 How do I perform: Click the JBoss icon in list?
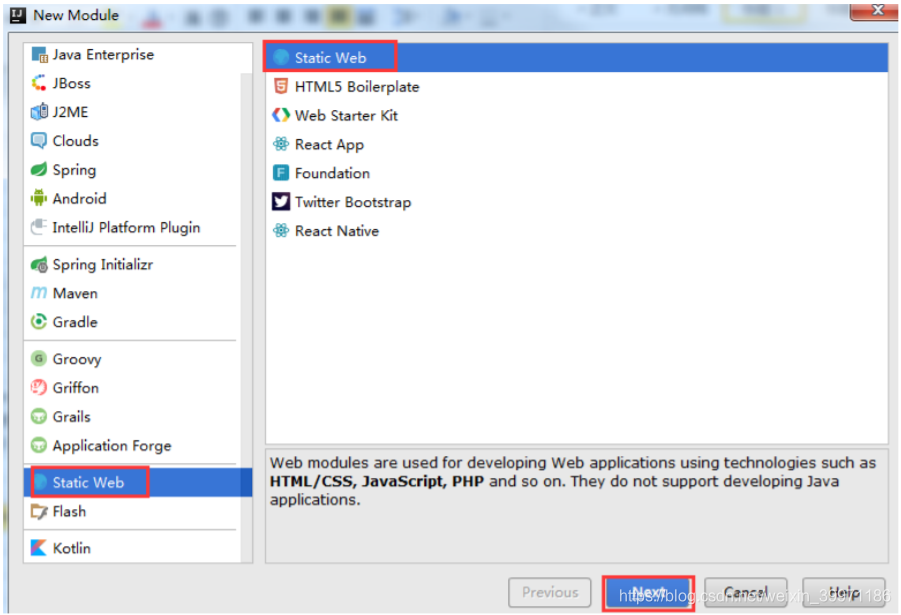tap(39, 83)
